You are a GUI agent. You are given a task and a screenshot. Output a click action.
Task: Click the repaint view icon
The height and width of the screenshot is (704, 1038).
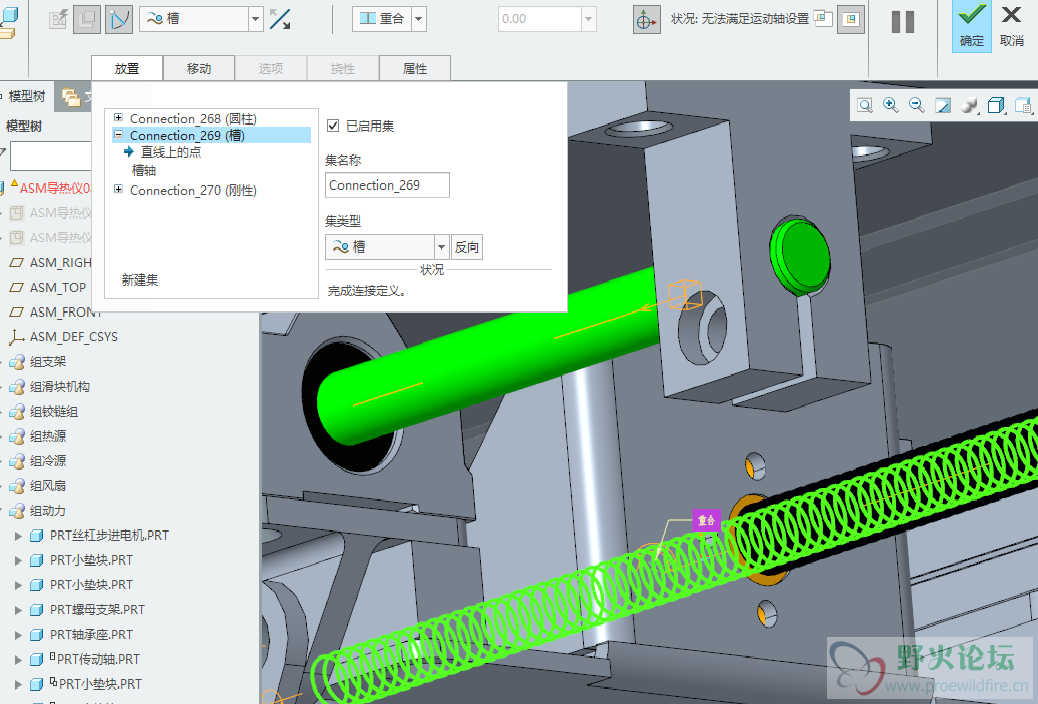(x=943, y=105)
